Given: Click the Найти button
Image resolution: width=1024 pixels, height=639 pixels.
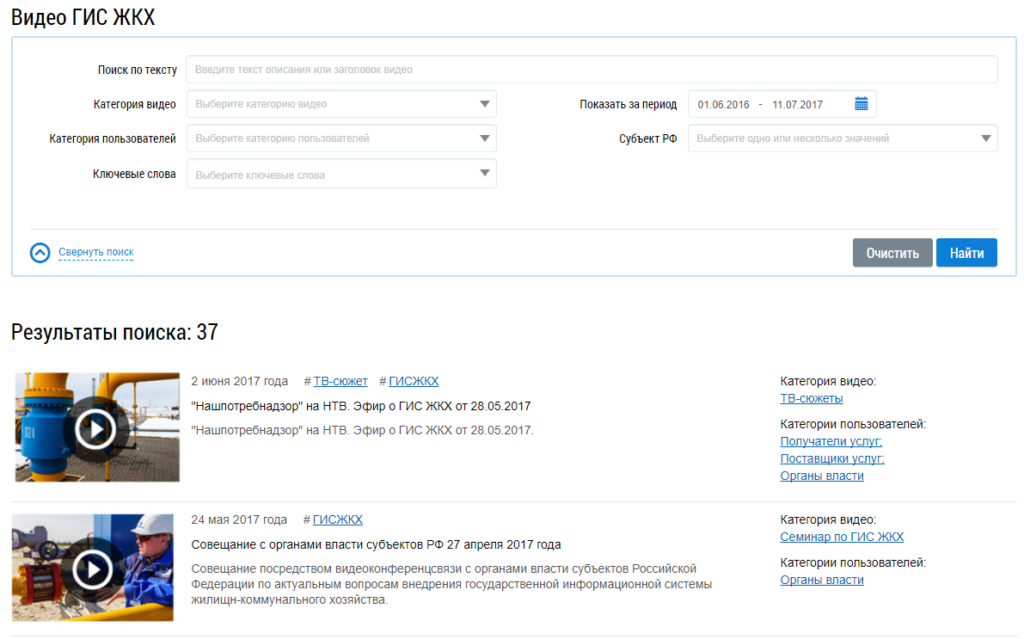Looking at the screenshot, I should (967, 253).
